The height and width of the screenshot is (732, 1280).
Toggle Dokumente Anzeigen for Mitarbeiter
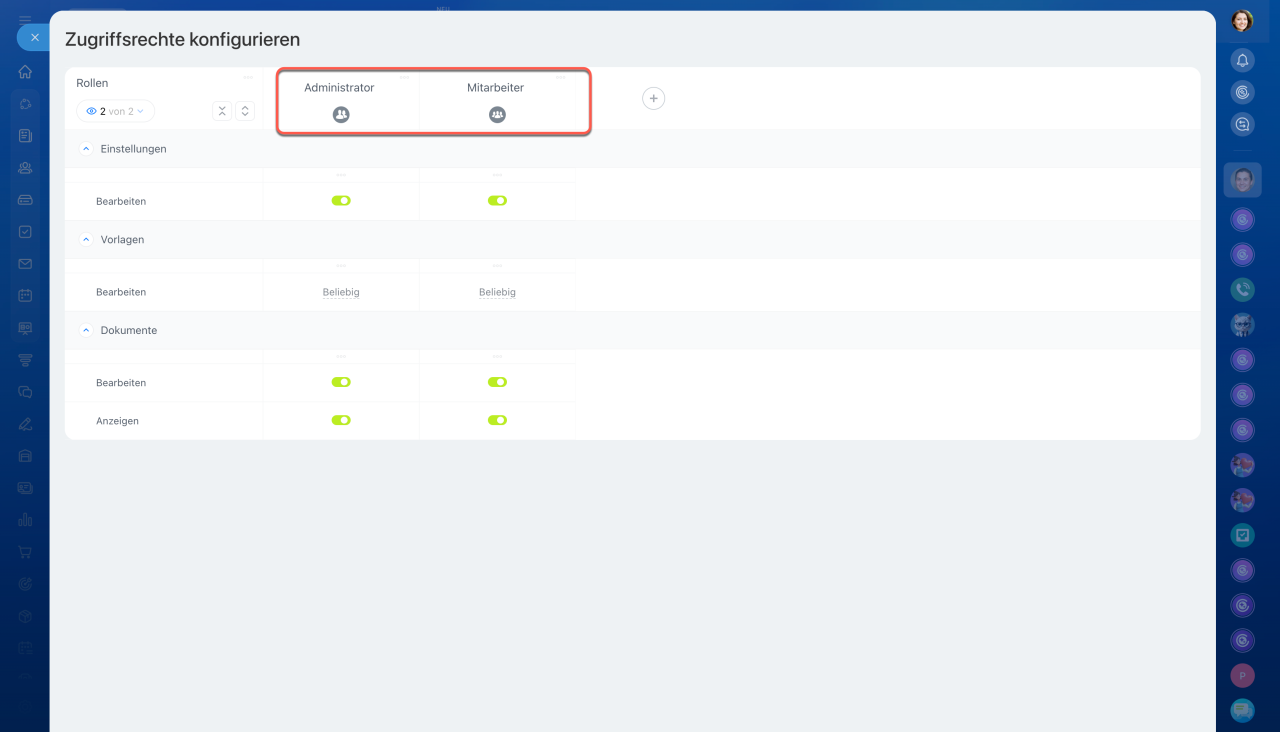tap(497, 420)
